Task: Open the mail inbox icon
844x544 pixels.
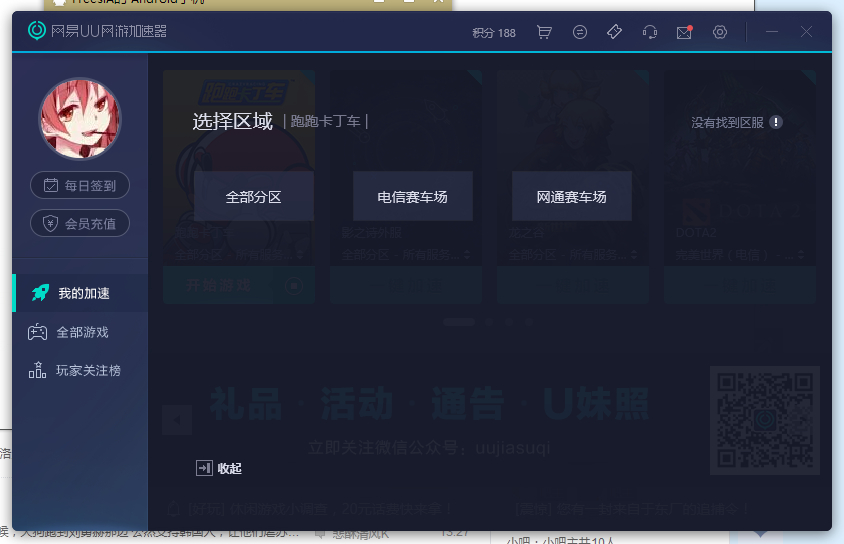Action: point(684,32)
